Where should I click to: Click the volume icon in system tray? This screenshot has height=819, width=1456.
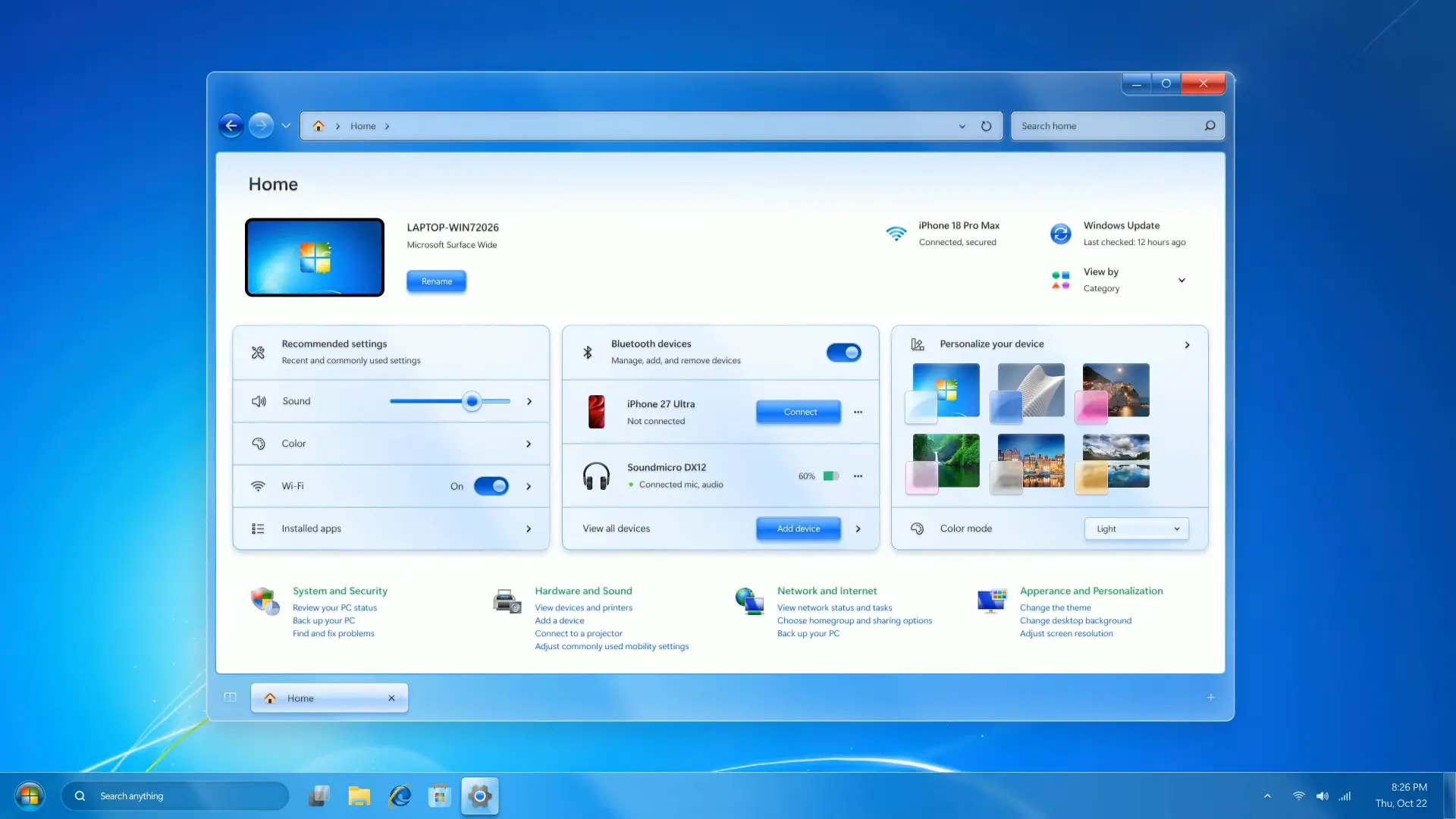(1322, 796)
